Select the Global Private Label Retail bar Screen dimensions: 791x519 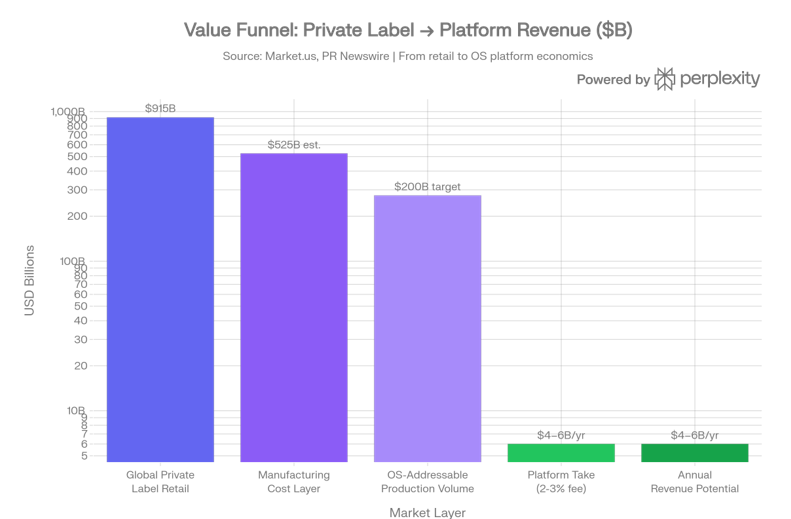(160, 289)
